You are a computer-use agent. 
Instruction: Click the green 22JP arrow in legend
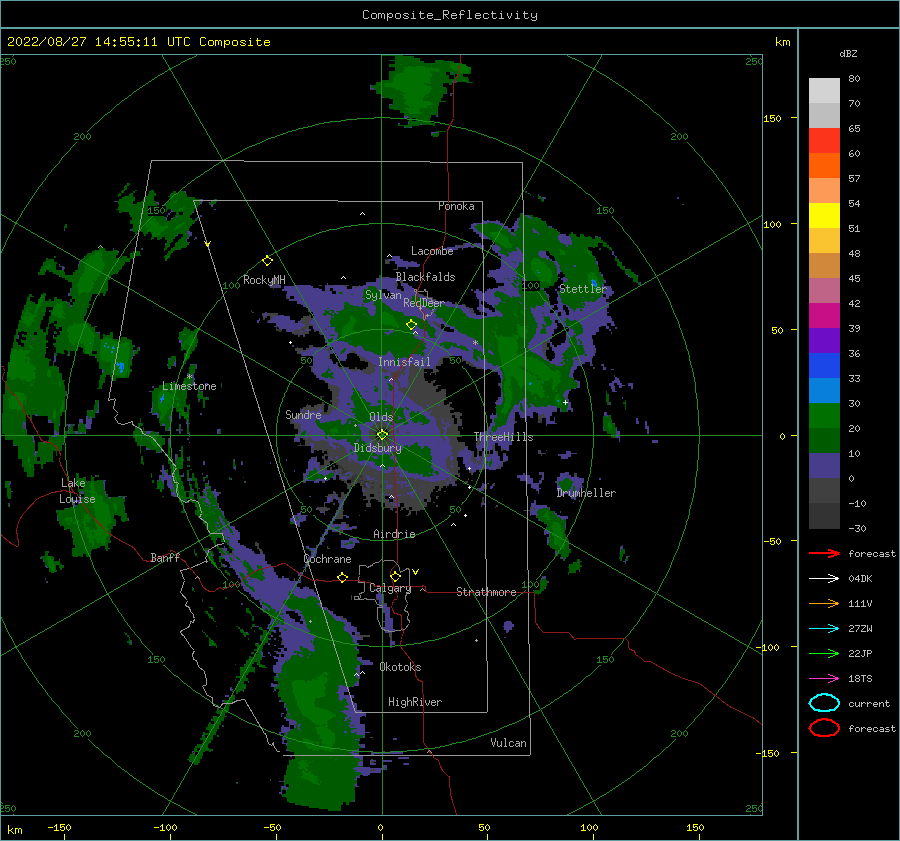[x=824, y=653]
